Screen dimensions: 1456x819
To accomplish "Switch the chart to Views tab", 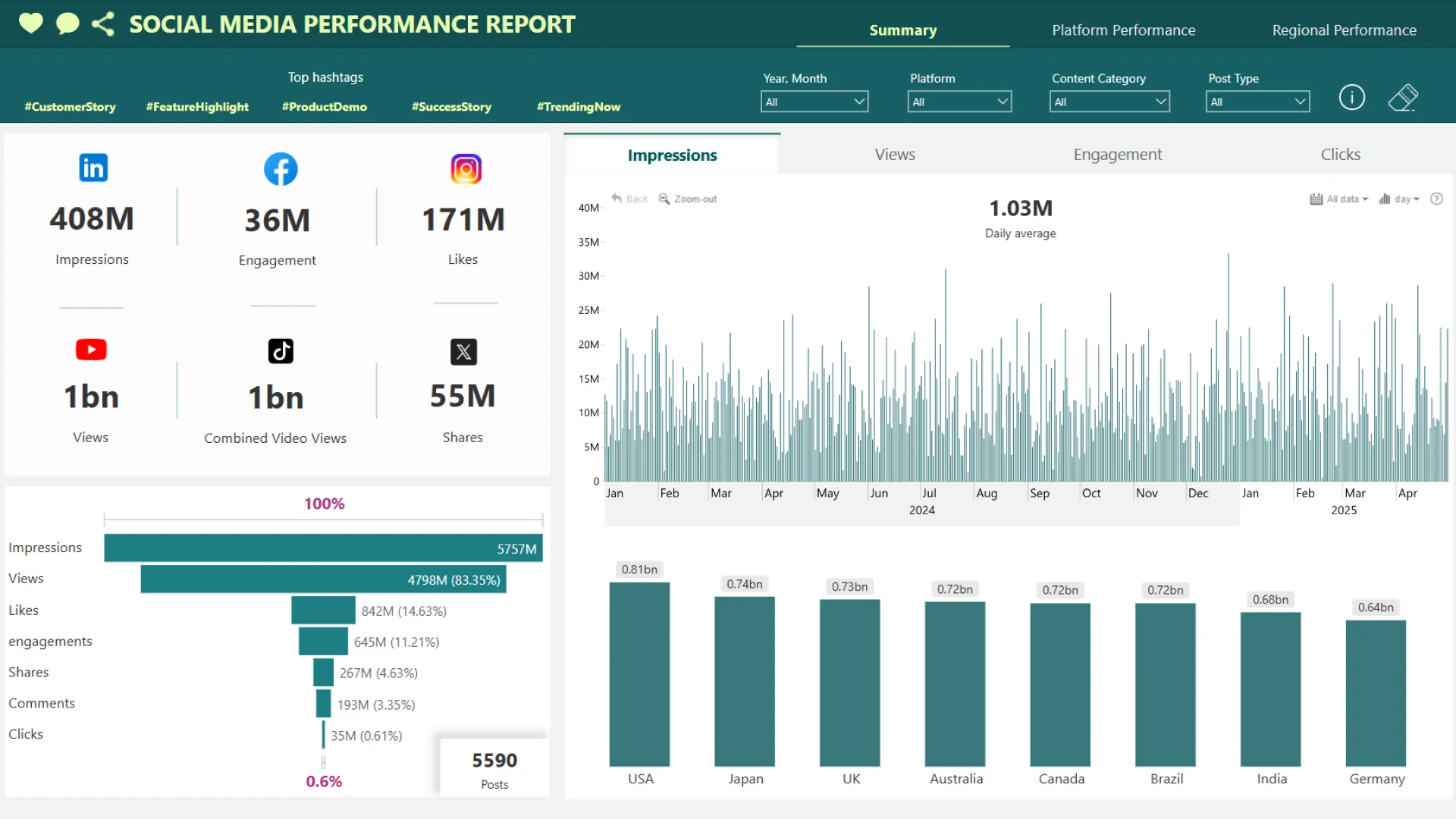I will [x=895, y=154].
